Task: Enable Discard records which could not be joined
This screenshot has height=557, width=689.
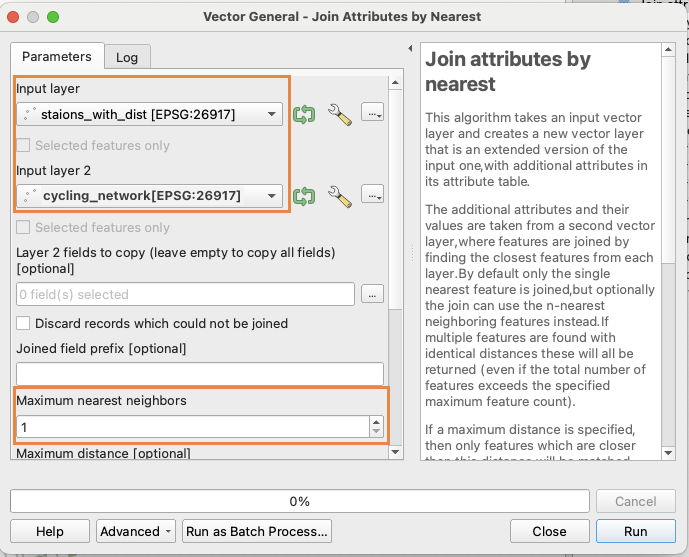Action: pos(24,323)
